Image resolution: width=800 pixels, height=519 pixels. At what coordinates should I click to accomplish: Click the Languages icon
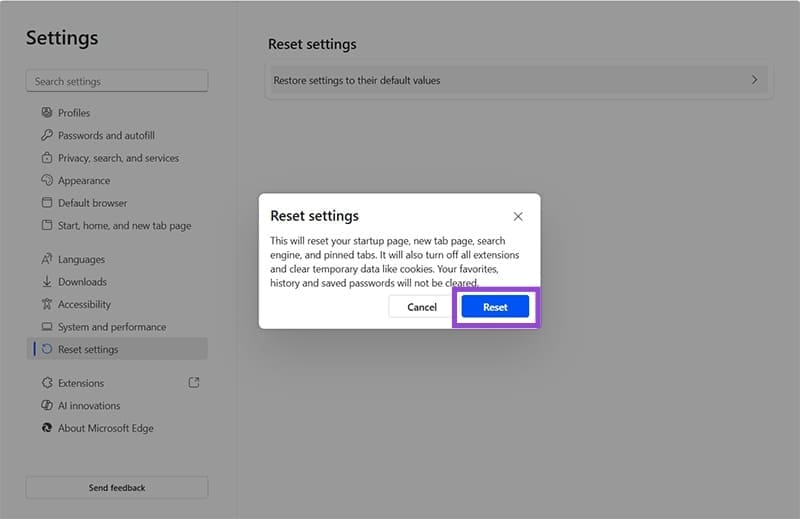pyautogui.click(x=47, y=260)
